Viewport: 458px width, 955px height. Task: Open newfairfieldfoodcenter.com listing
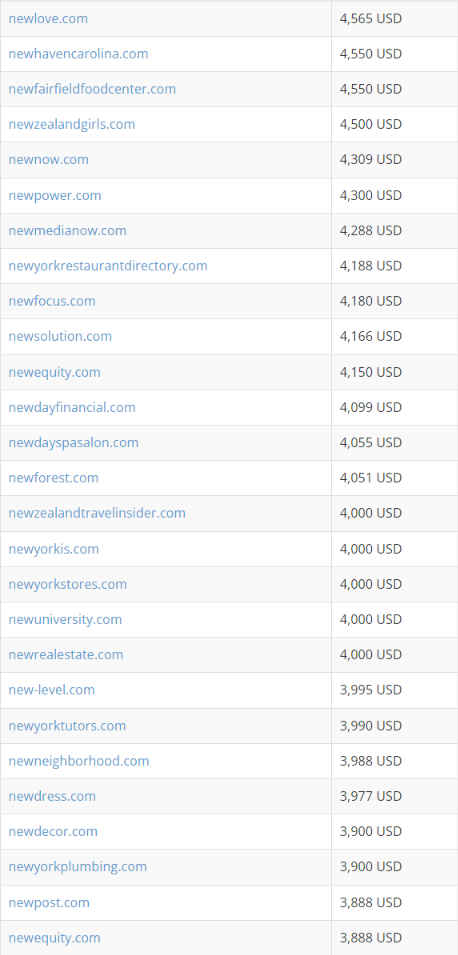pos(92,89)
